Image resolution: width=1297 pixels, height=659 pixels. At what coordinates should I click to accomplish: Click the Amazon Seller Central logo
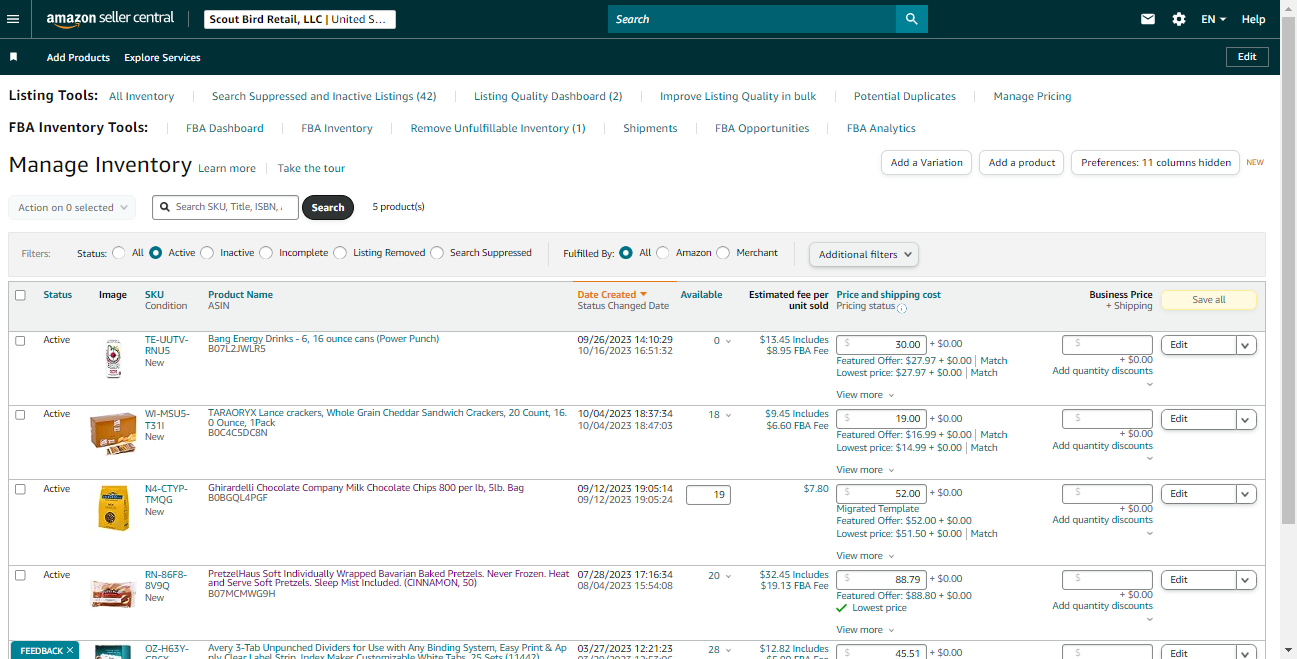click(110, 19)
